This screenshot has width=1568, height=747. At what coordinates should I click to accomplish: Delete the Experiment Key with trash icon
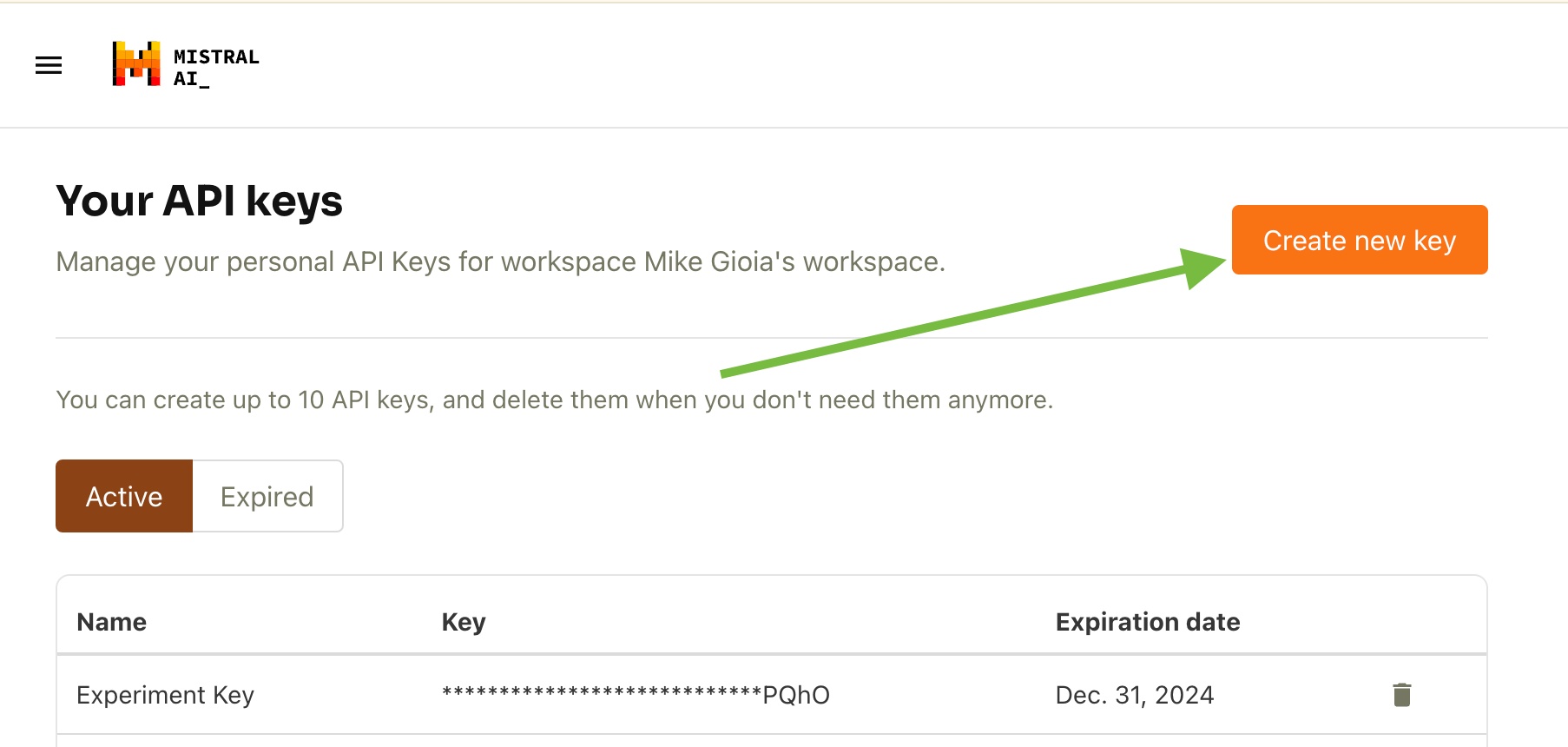point(1401,695)
